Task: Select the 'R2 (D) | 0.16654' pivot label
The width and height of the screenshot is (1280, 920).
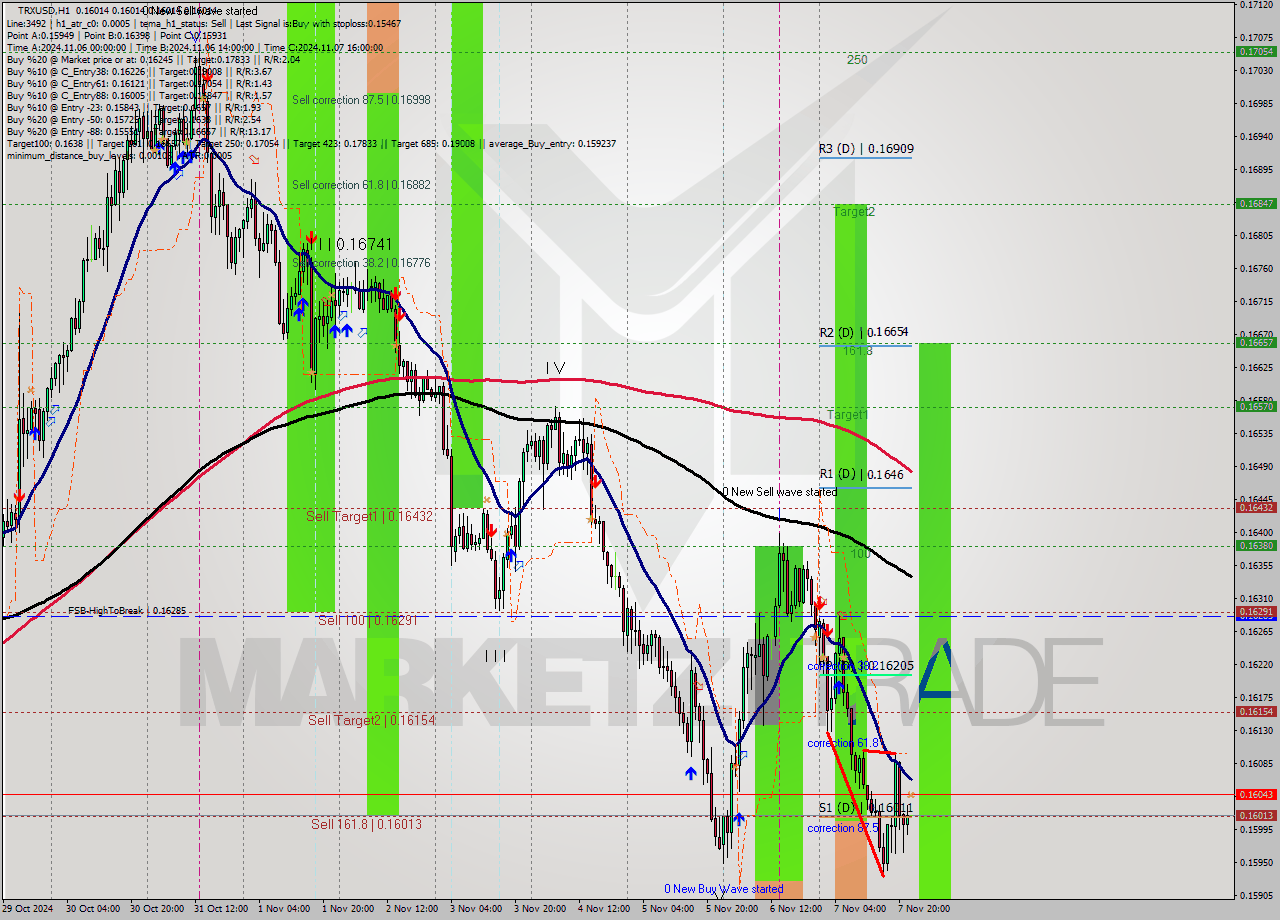Action: coord(864,332)
